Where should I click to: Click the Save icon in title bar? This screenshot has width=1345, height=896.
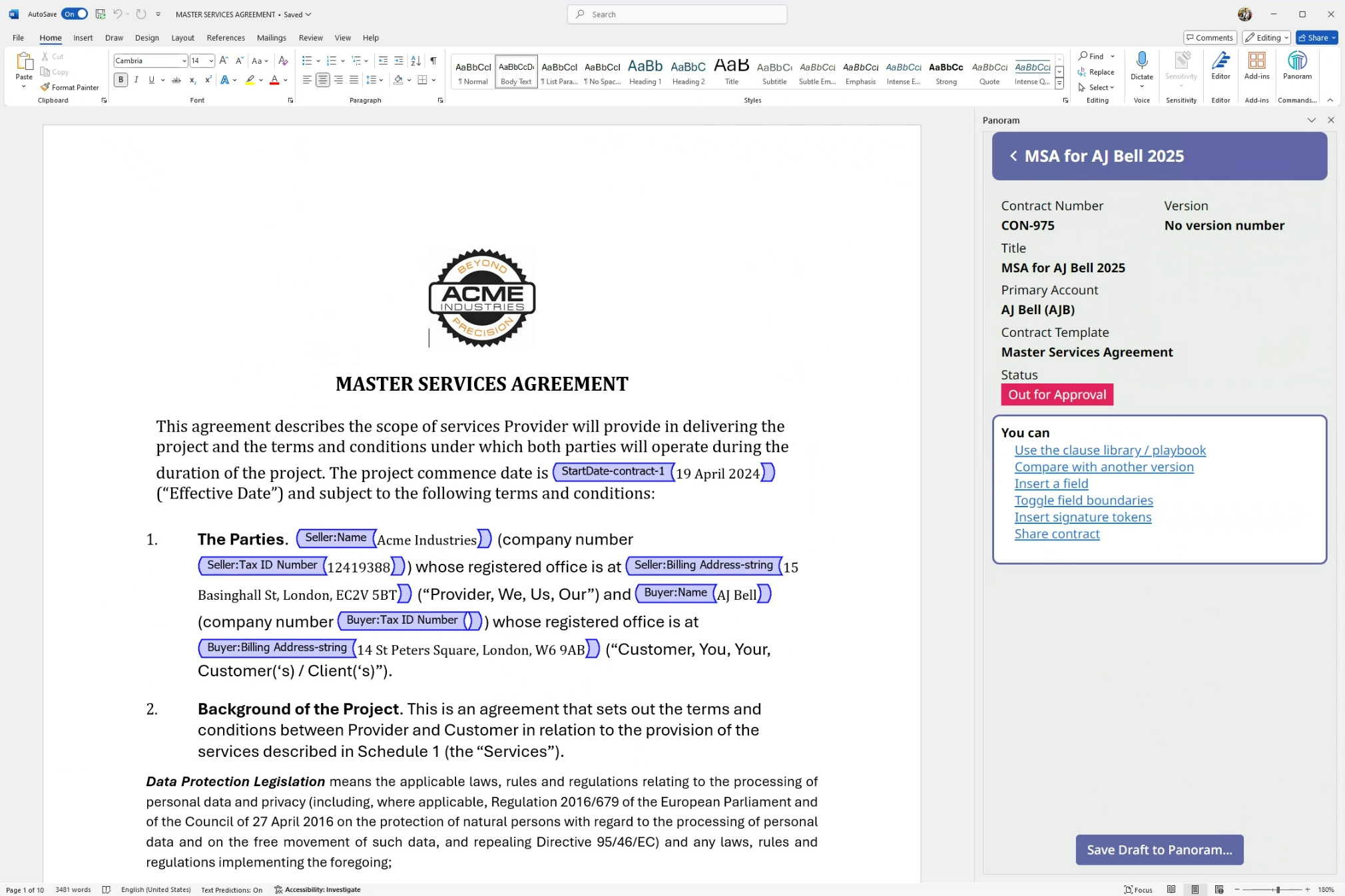click(x=100, y=14)
